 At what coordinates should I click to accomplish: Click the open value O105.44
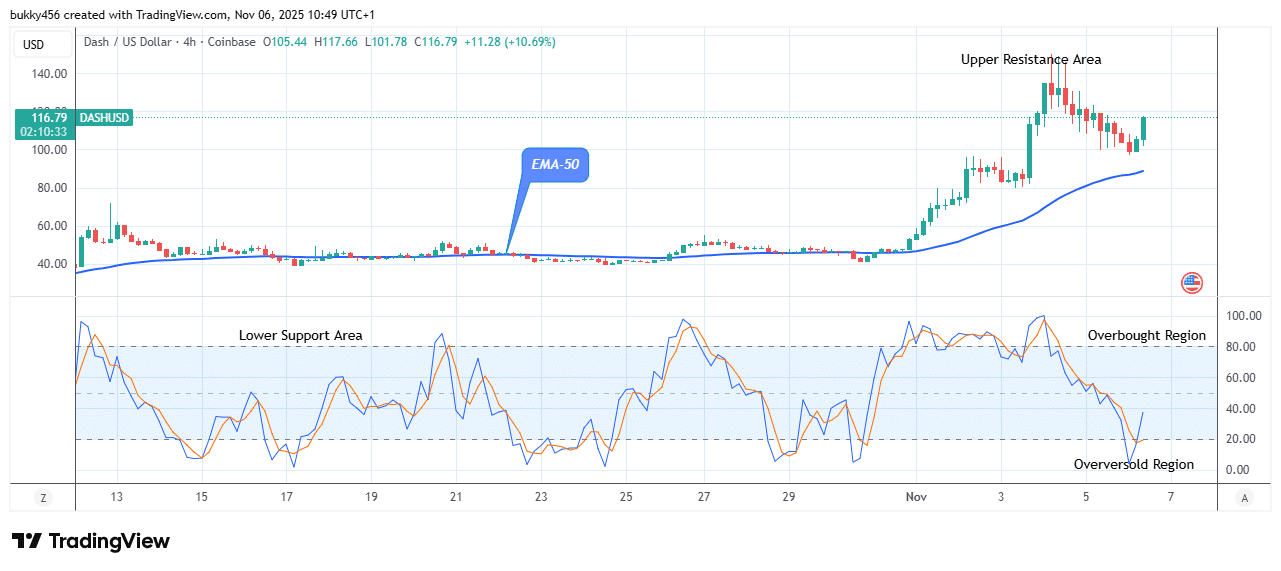point(286,42)
